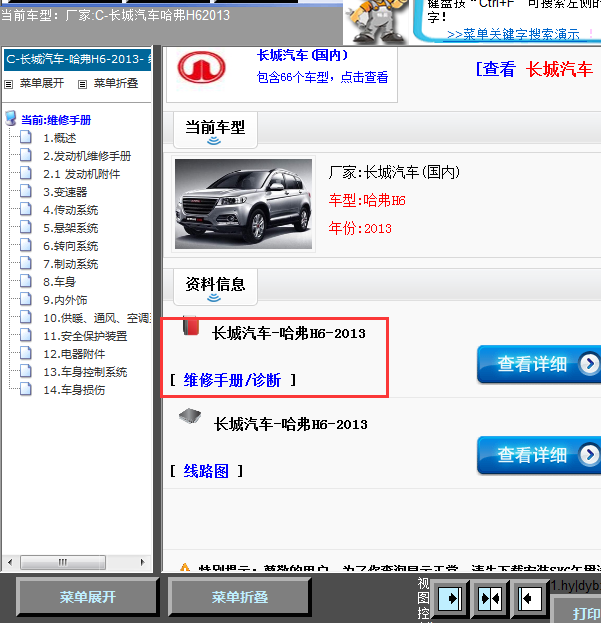601x623 pixels.
Task: Click title 长城汽车-哈弗H6-2013 above 线路图
Action: click(x=290, y=424)
